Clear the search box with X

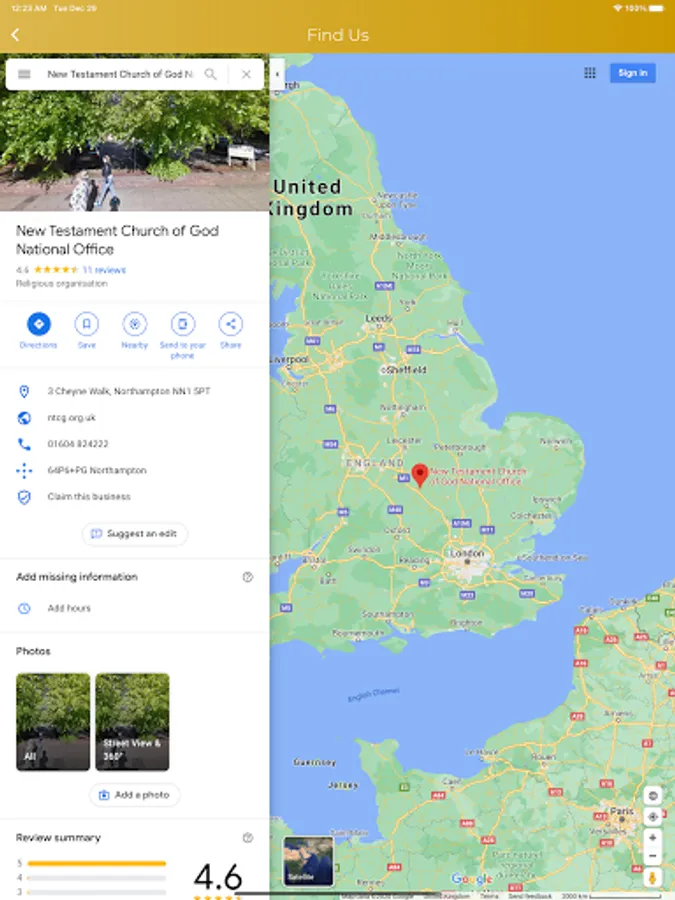246,74
